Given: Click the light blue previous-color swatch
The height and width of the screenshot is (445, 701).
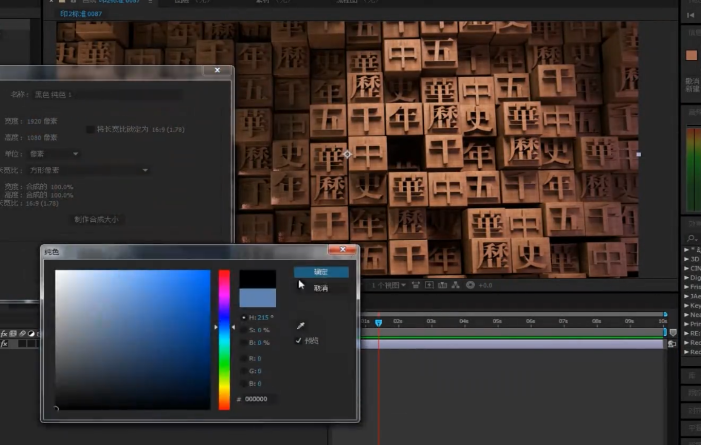Looking at the screenshot, I should point(258,298).
